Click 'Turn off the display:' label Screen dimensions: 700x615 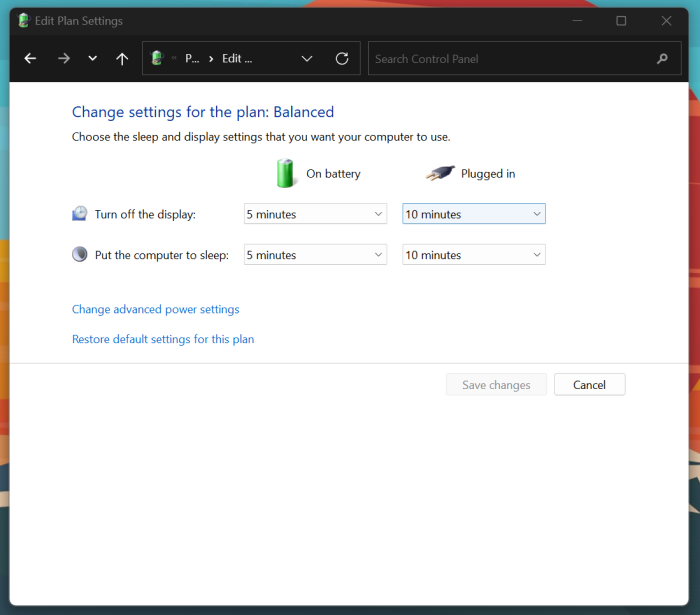(x=145, y=214)
